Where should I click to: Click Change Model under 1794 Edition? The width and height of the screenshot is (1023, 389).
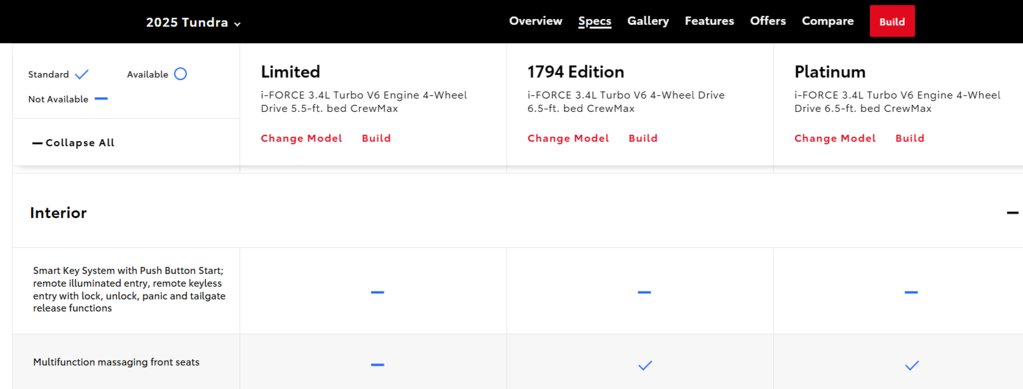[x=568, y=138]
